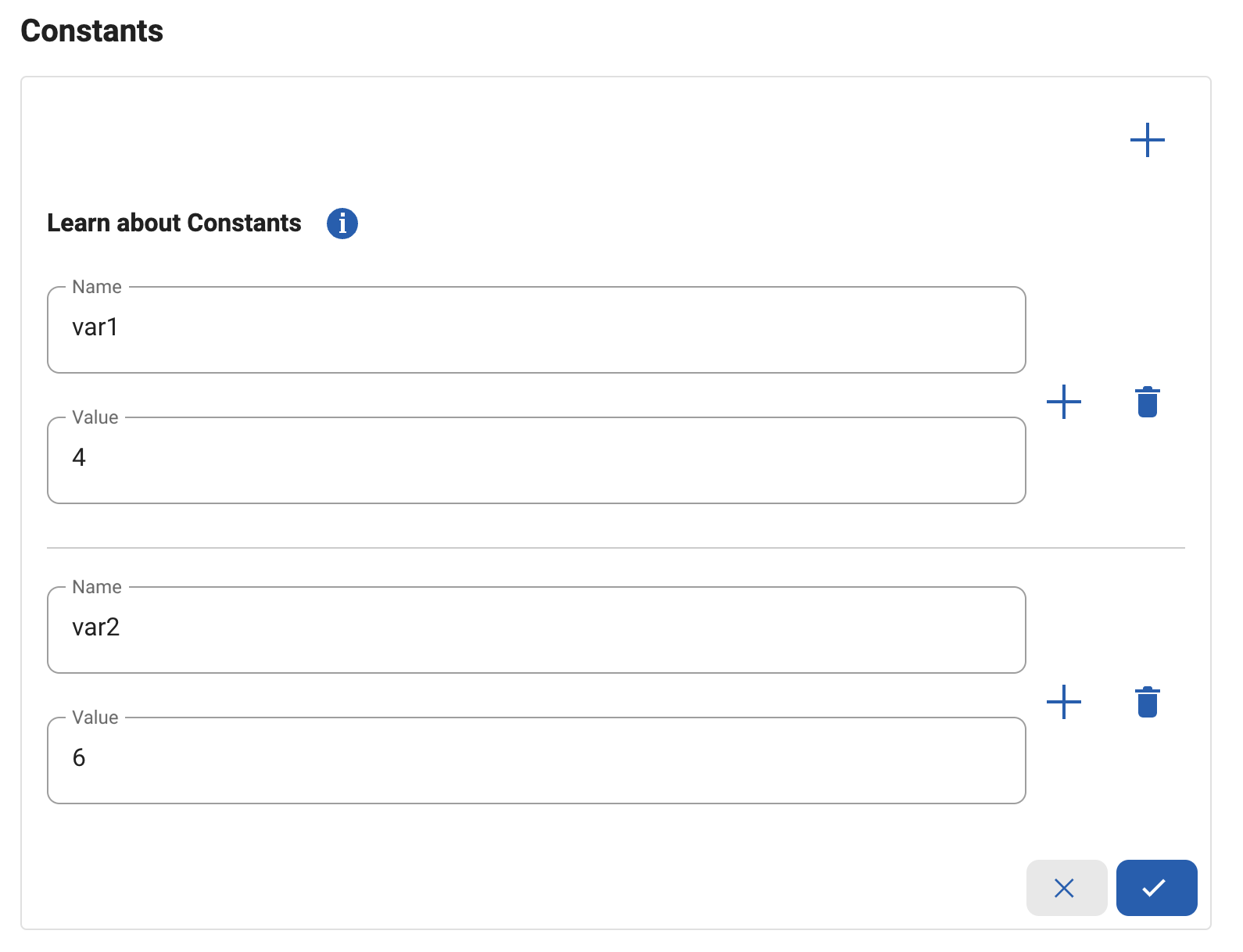Screen dimensions: 1243x952
Task: Open the Learn about Constants info icon
Action: tap(342, 224)
